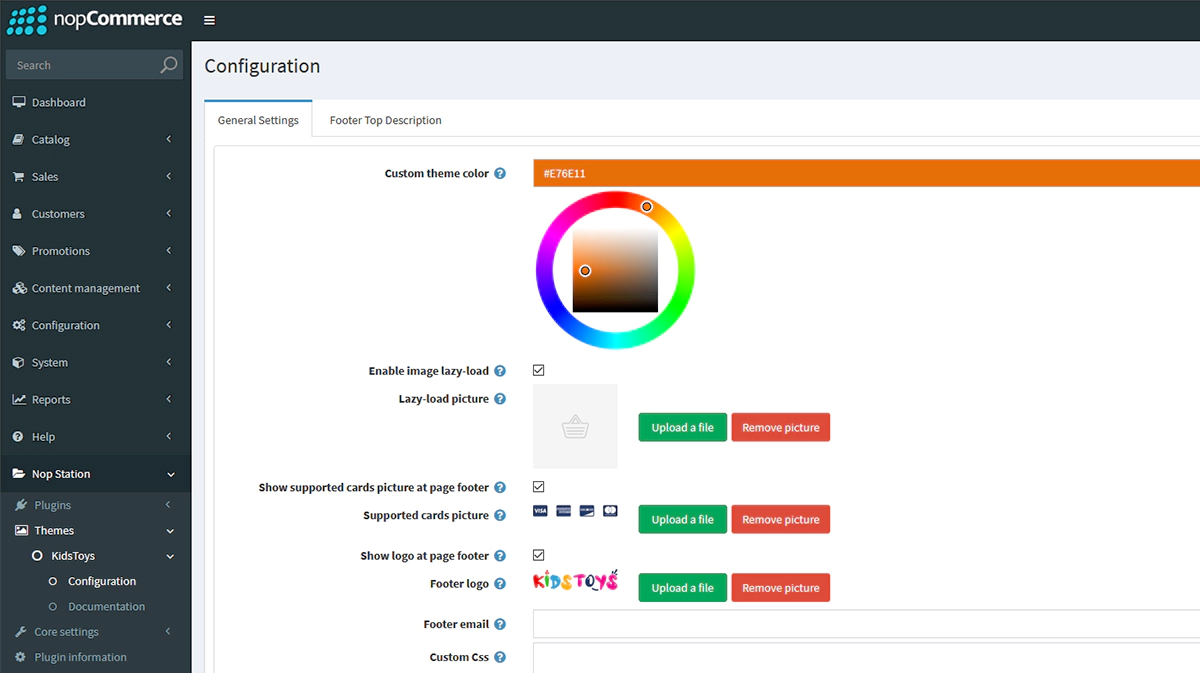Click the Lazy-load picture thumbnail
Screen dimensions: 1200x673
click(575, 426)
